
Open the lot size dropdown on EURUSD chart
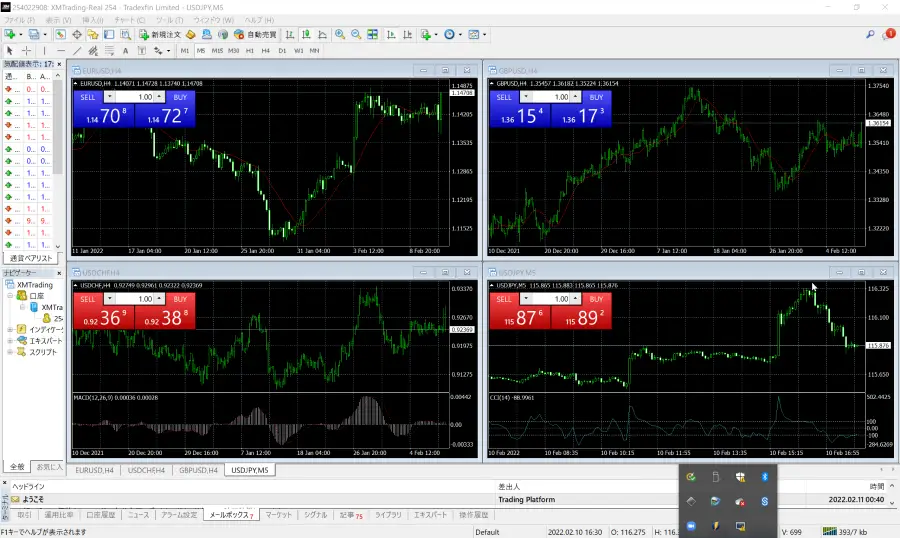point(160,97)
